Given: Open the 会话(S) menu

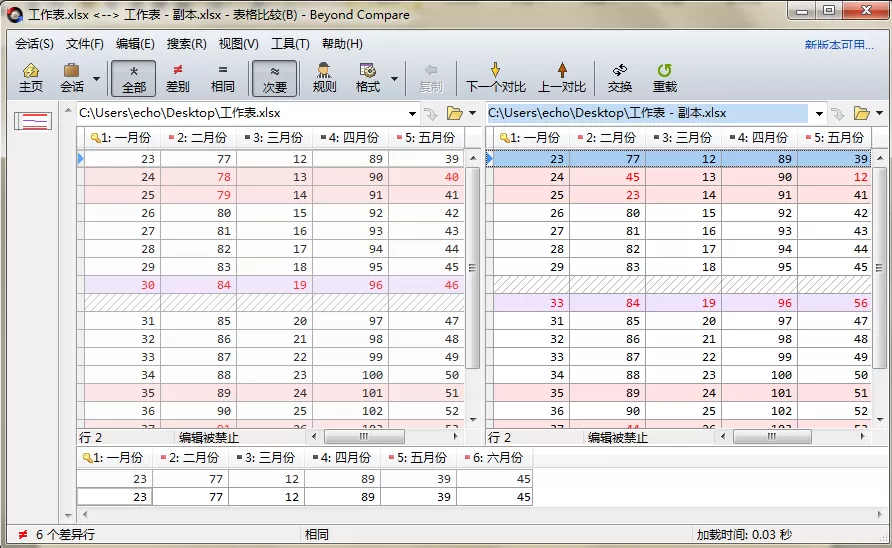Looking at the screenshot, I should pos(34,44).
